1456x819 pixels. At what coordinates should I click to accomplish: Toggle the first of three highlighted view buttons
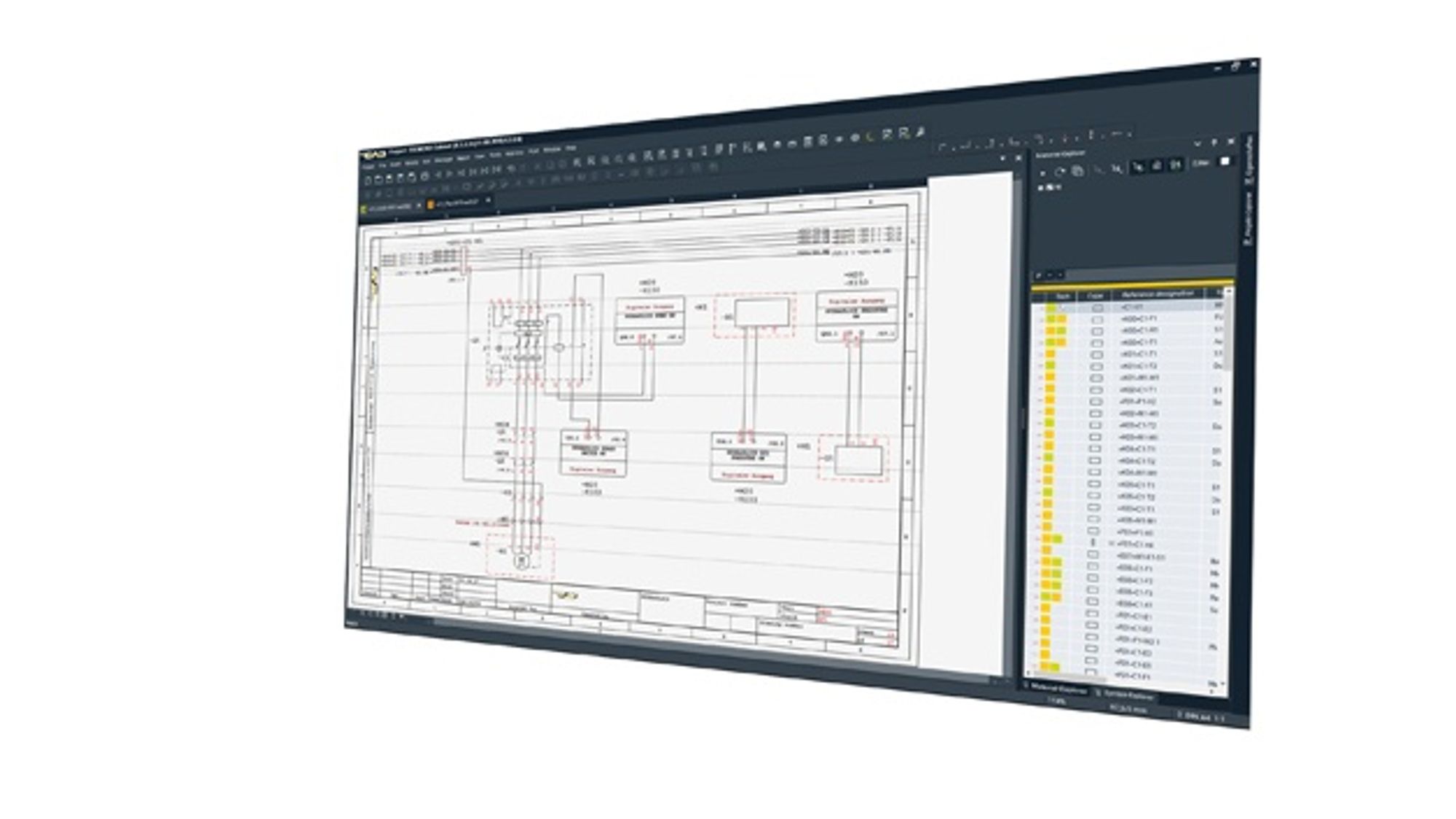point(1138,166)
